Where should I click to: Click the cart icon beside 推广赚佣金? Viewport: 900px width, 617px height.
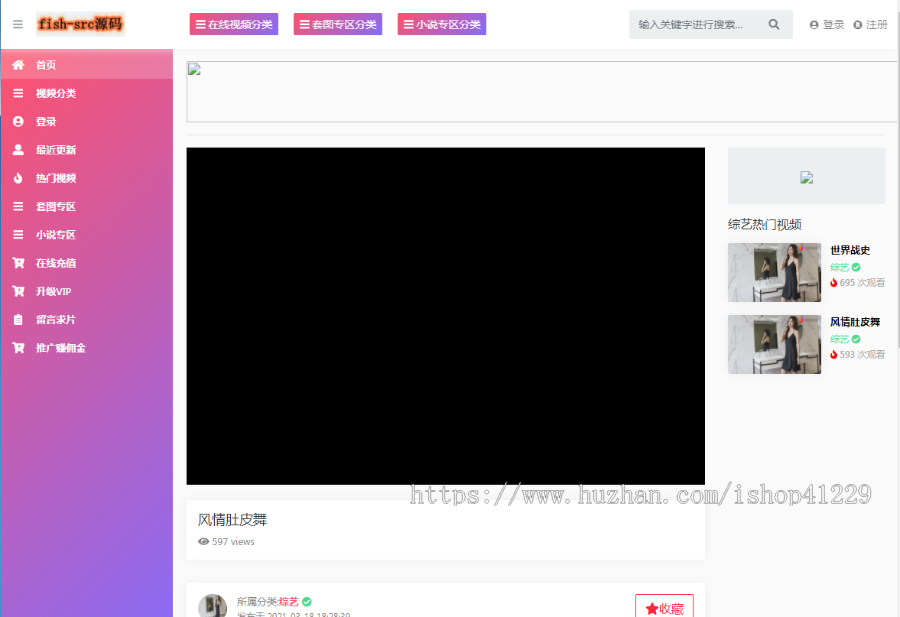tap(18, 348)
